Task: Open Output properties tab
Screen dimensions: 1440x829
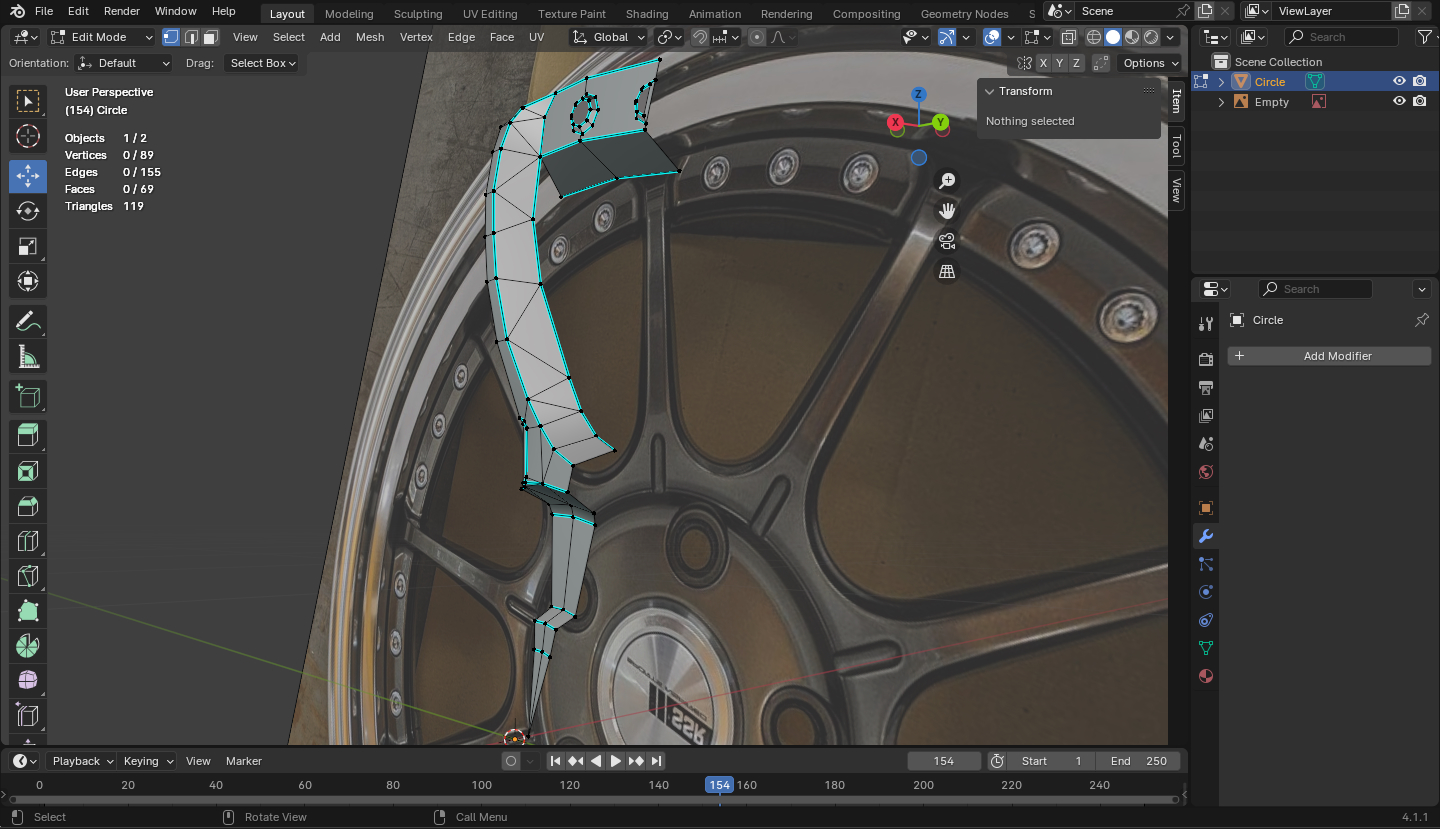Action: click(x=1206, y=387)
